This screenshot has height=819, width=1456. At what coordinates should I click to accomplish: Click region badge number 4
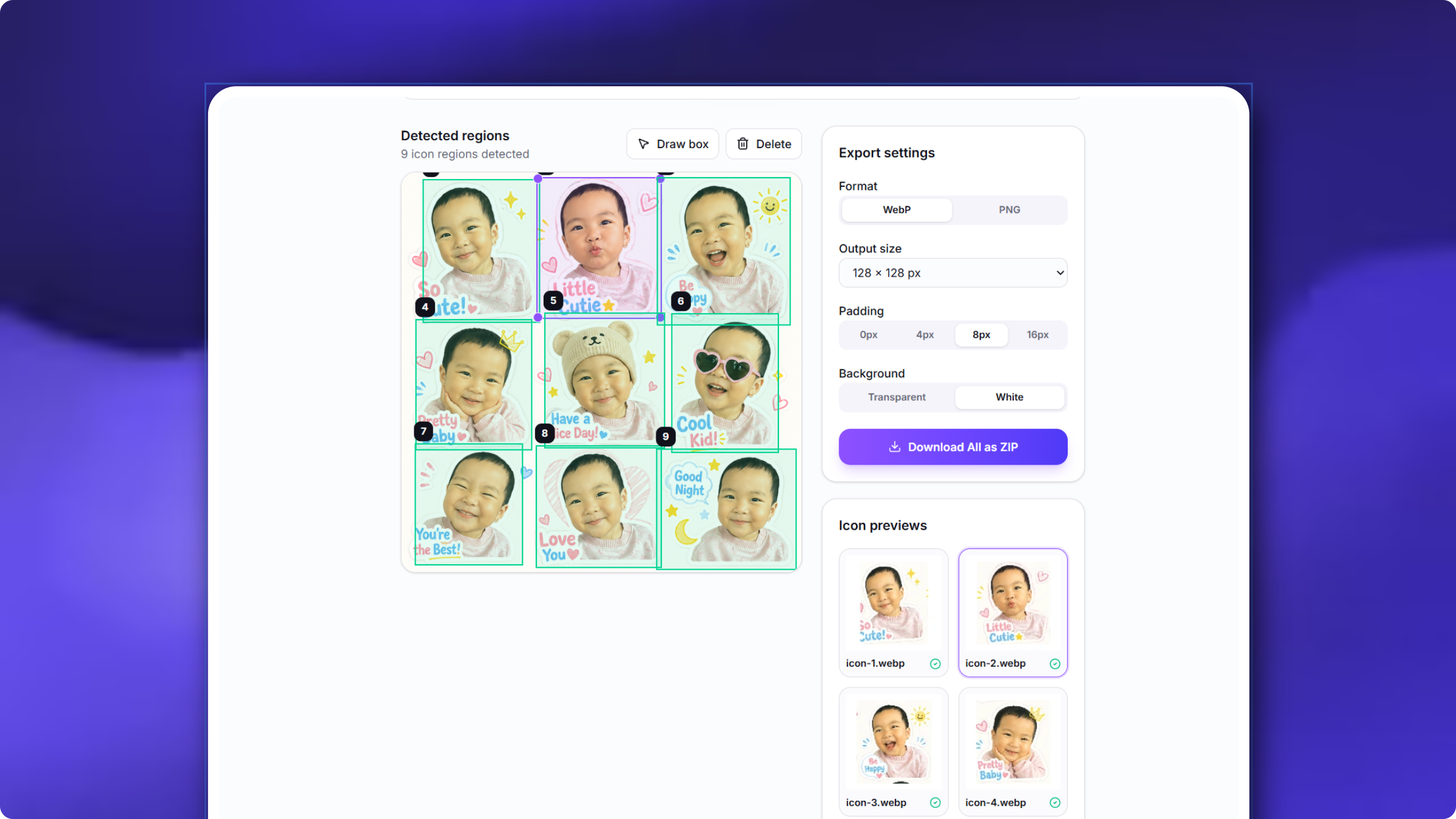pos(425,307)
